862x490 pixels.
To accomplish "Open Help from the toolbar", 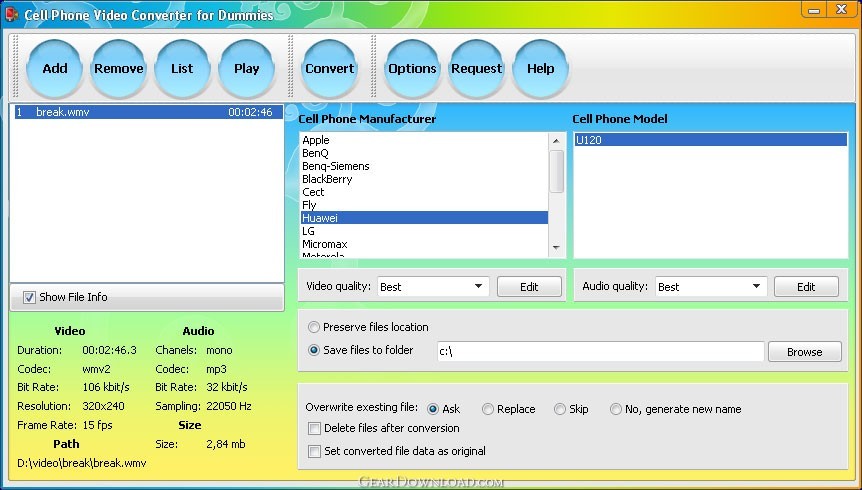I will [540, 69].
